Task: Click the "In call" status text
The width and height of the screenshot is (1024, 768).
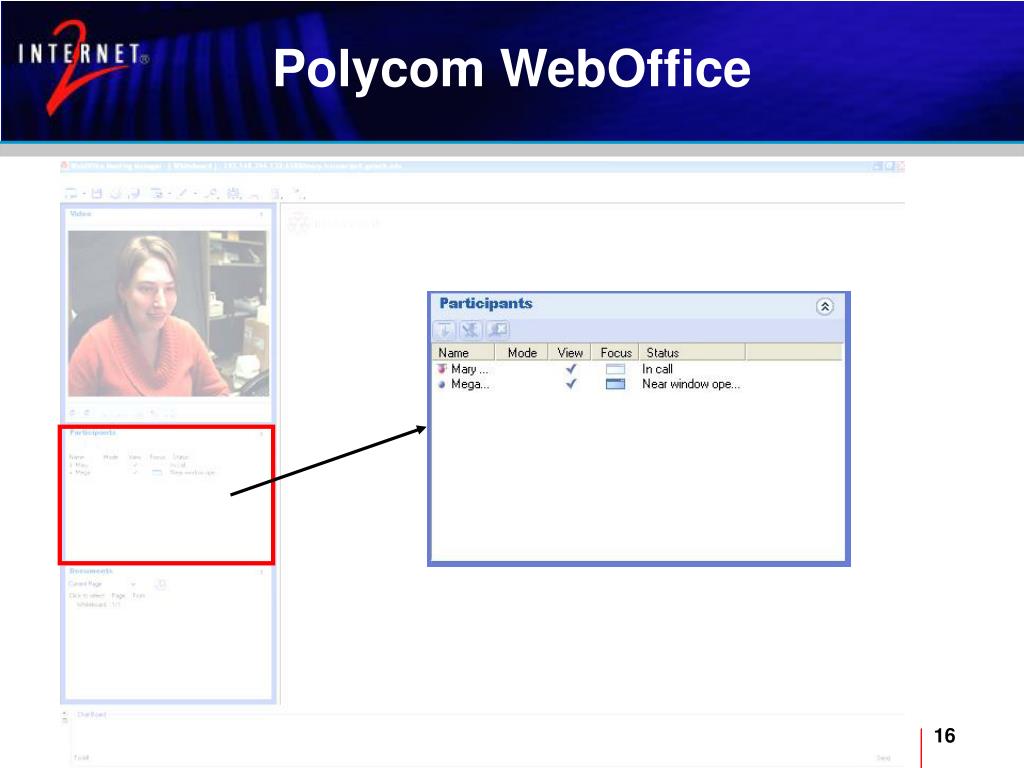Action: pos(657,369)
